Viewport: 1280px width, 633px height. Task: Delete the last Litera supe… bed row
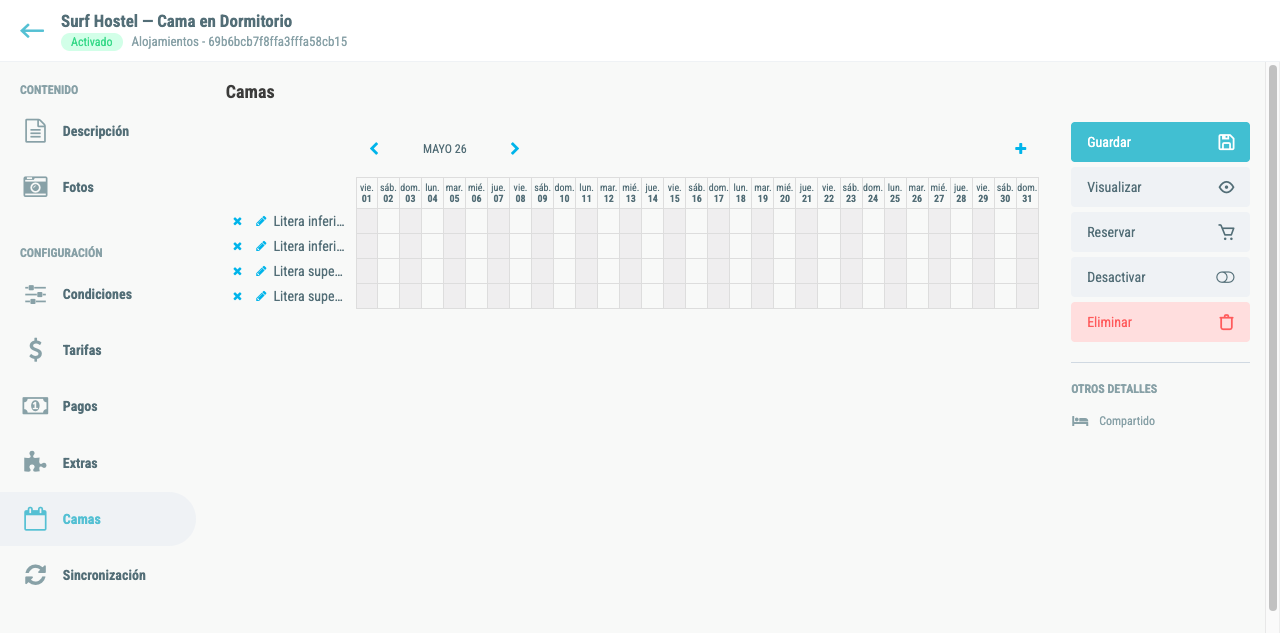[237, 296]
